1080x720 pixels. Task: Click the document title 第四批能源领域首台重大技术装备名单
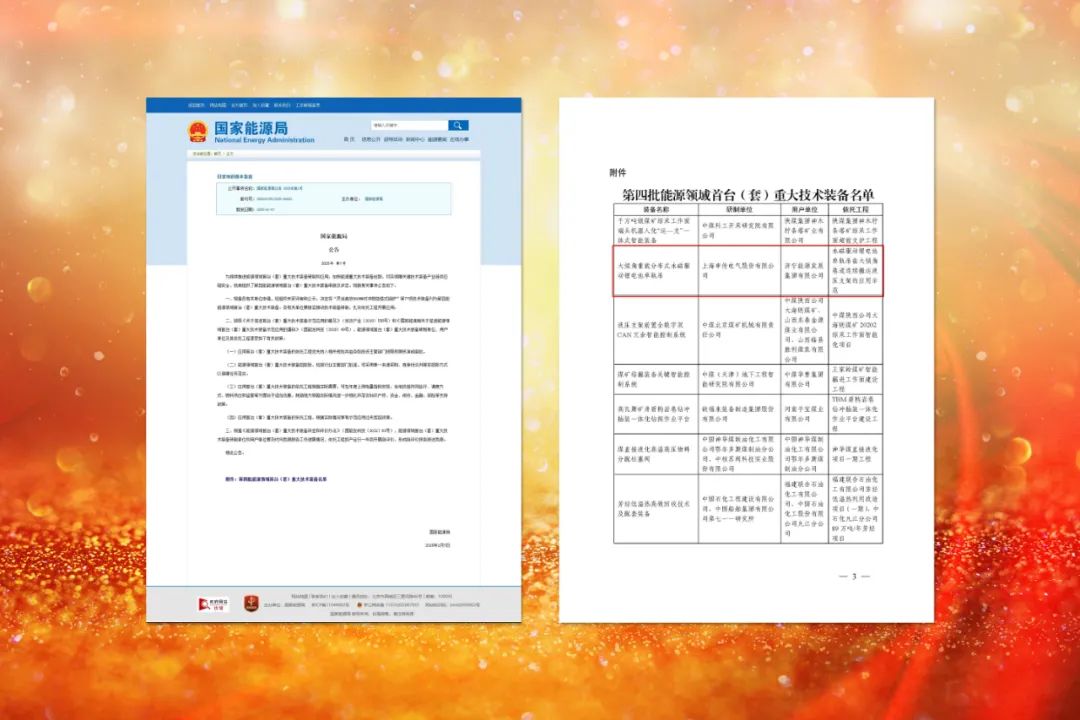coord(748,194)
